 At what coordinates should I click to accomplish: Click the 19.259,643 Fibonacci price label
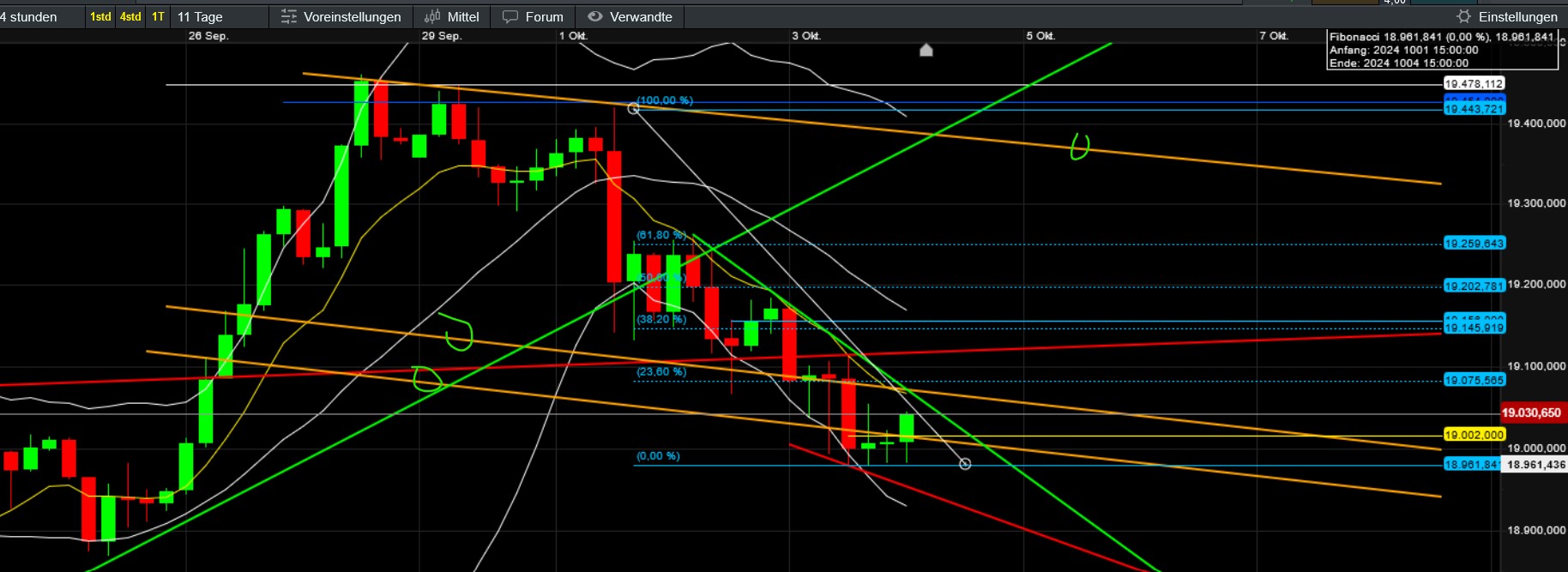[x=1474, y=244]
